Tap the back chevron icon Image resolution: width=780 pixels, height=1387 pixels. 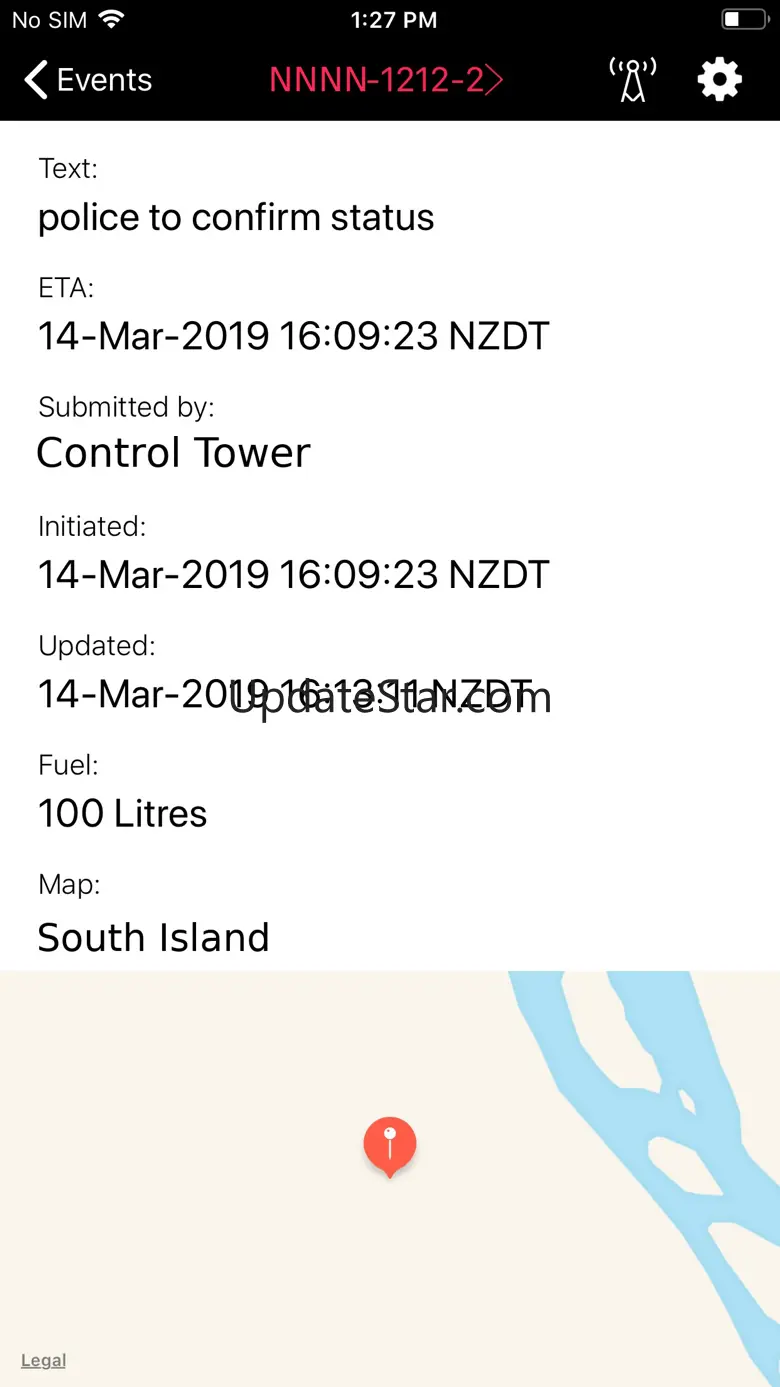[x=36, y=80]
